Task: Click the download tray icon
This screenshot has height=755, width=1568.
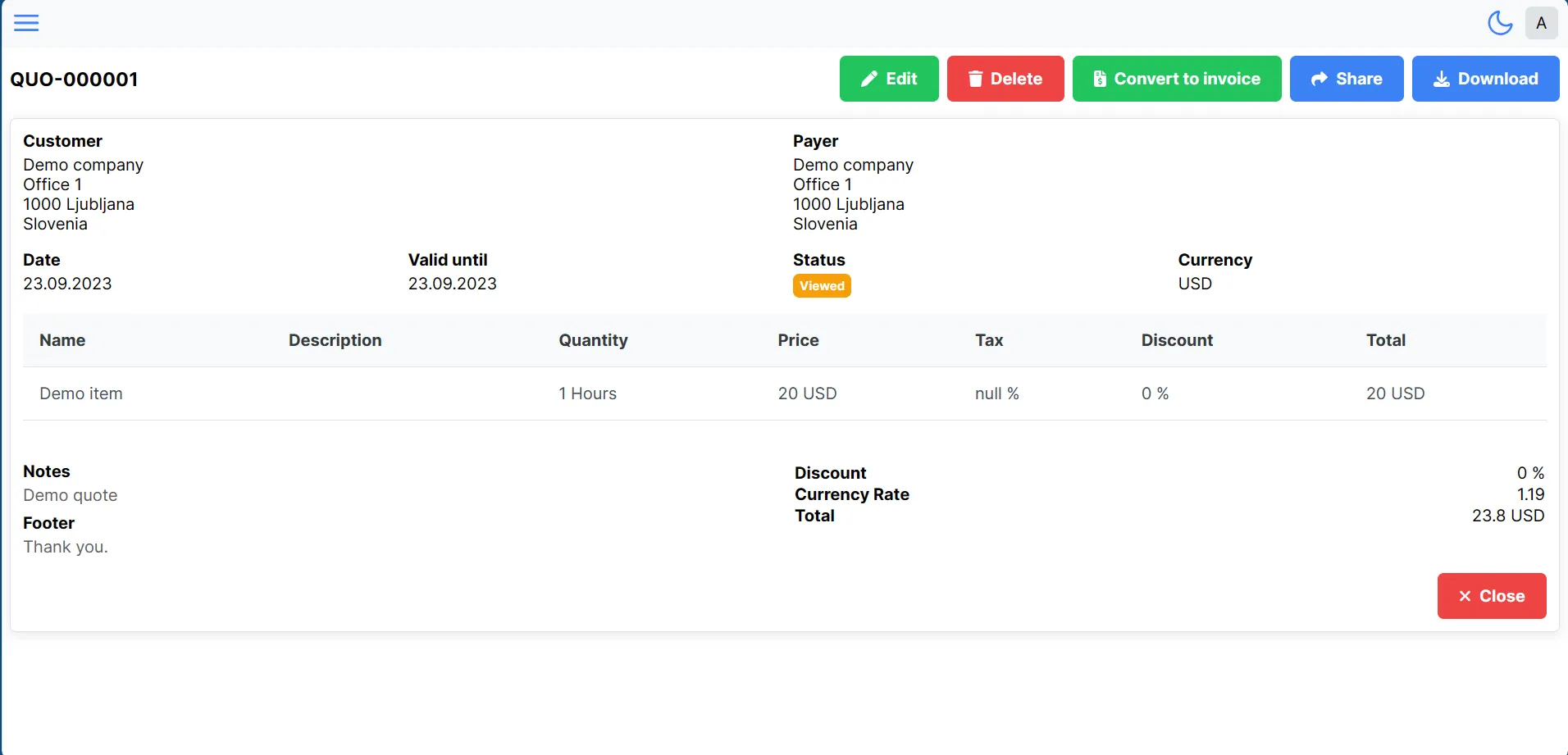Action: pos(1441,79)
